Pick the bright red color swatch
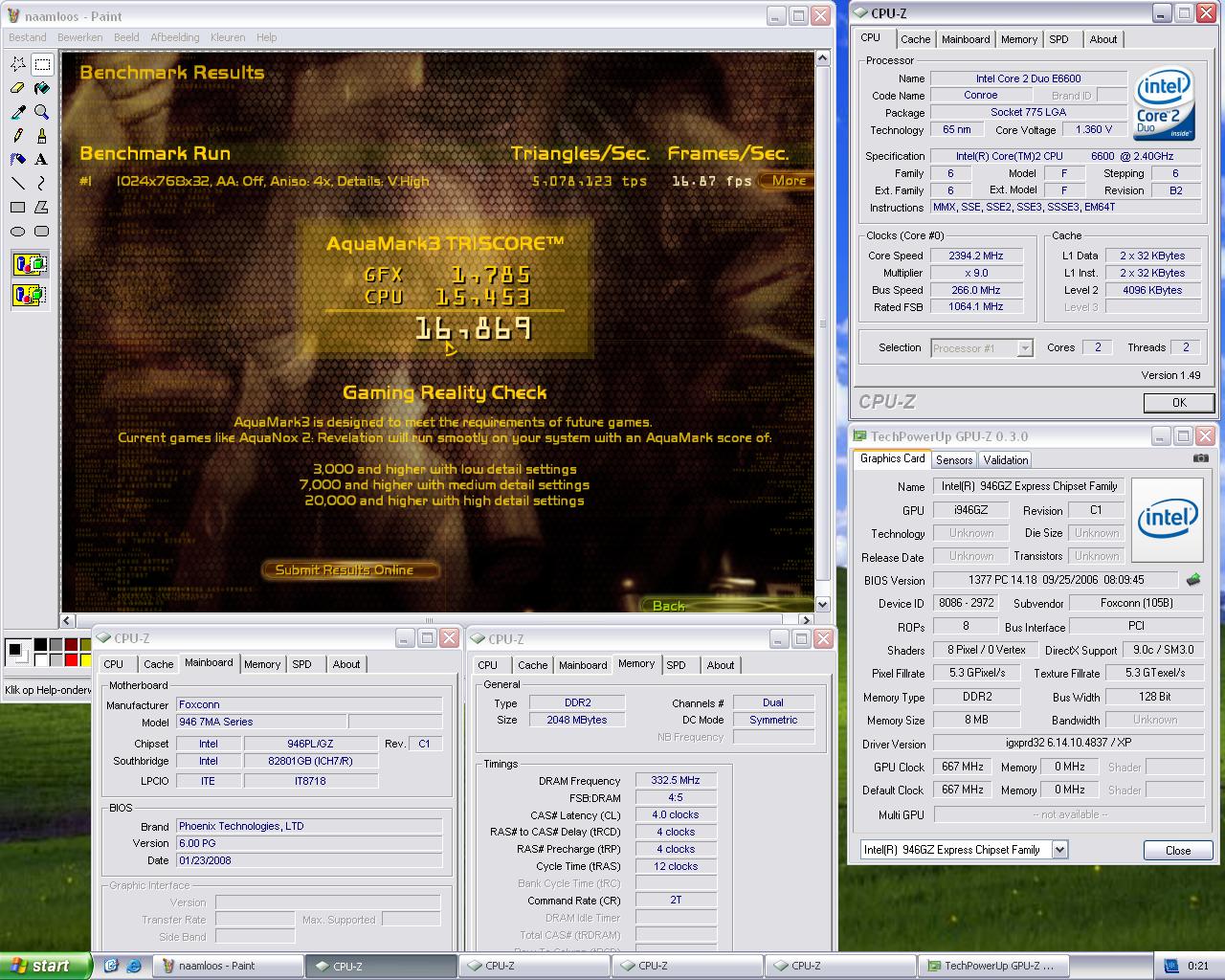 pyautogui.click(x=71, y=659)
